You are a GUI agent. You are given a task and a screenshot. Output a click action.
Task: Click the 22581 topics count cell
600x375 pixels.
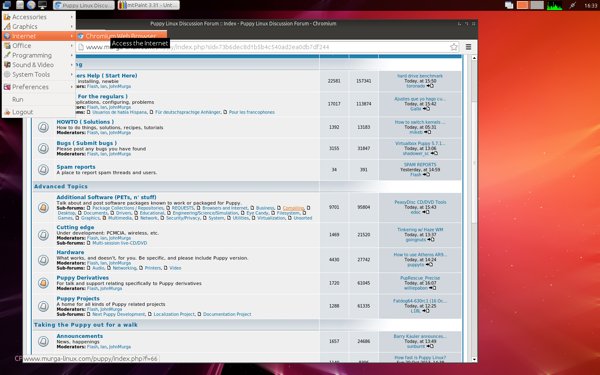click(334, 81)
